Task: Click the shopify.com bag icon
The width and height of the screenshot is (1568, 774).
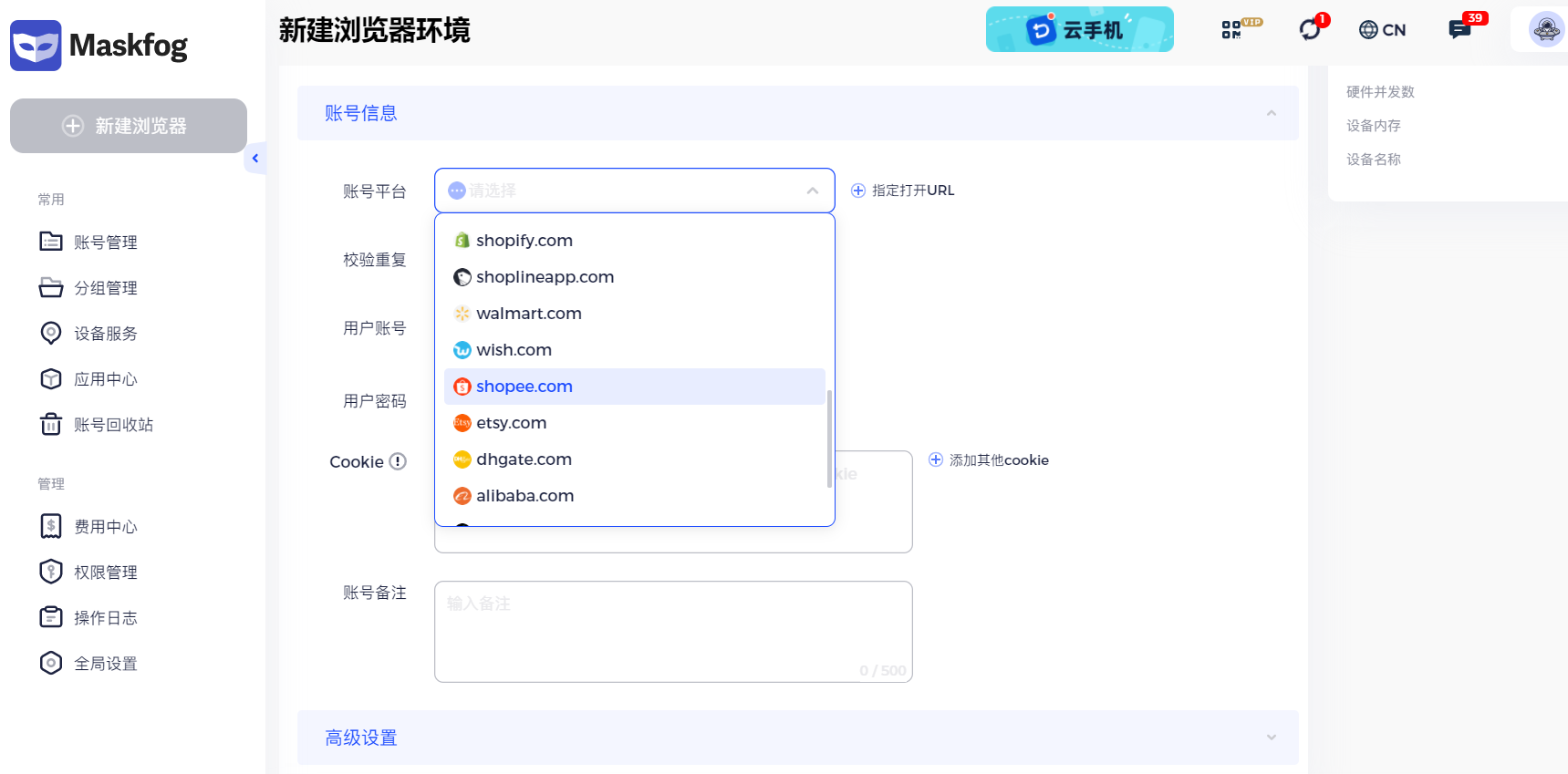Action: pos(462,241)
